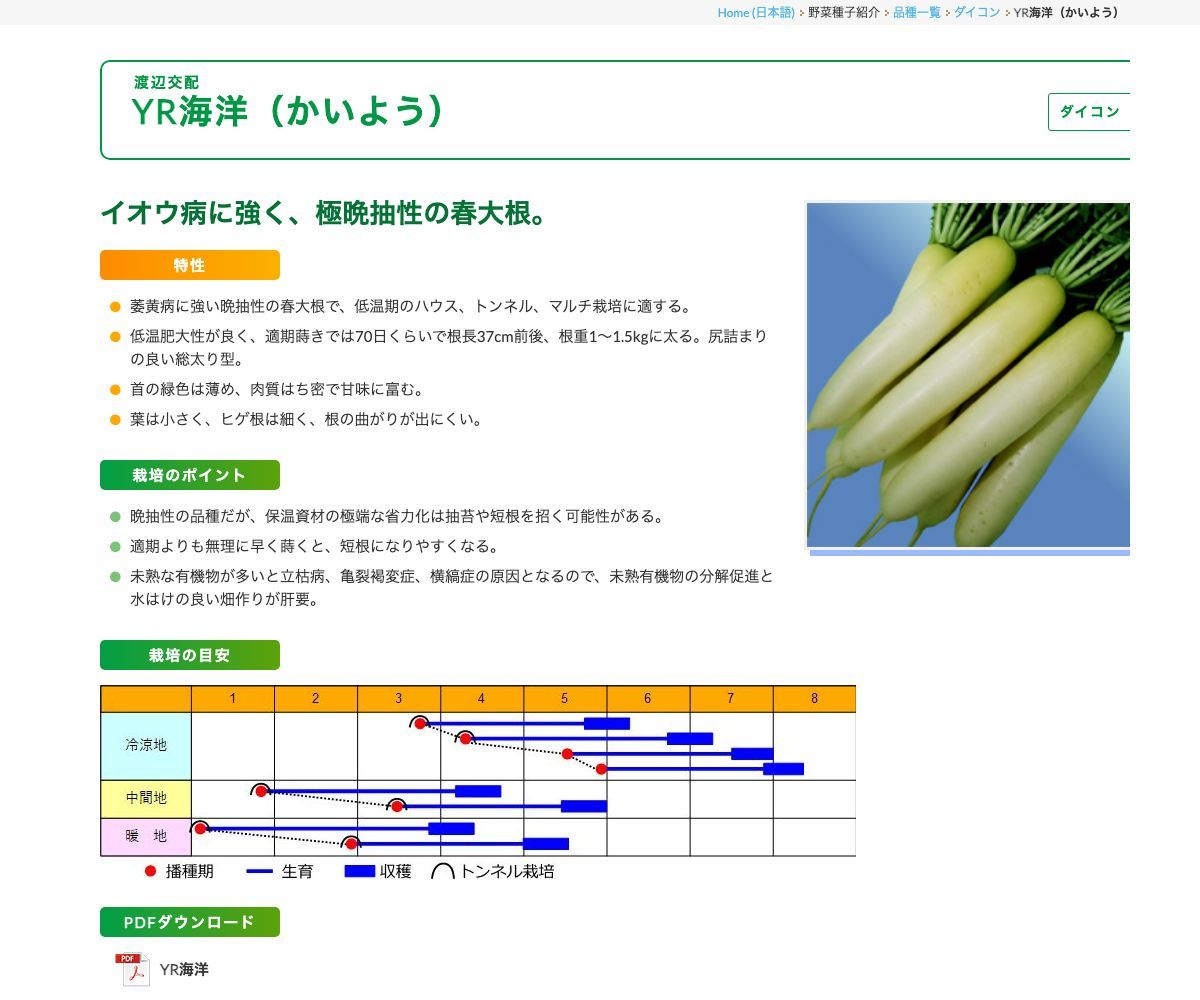Click the first red sowing marker for 冷涼地
The width and height of the screenshot is (1200, 1000).
coord(420,721)
